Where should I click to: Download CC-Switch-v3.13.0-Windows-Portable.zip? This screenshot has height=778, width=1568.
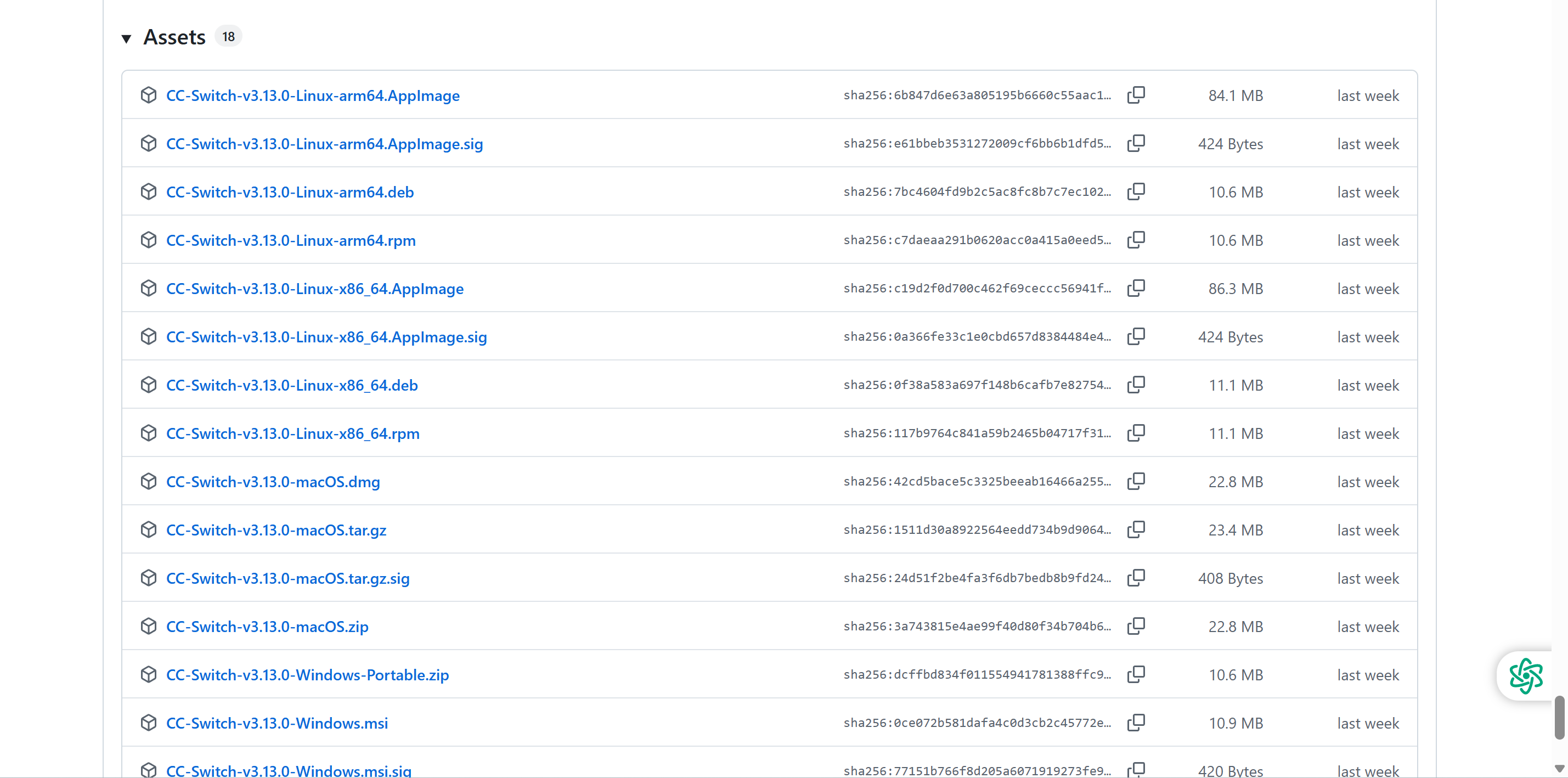point(307,675)
